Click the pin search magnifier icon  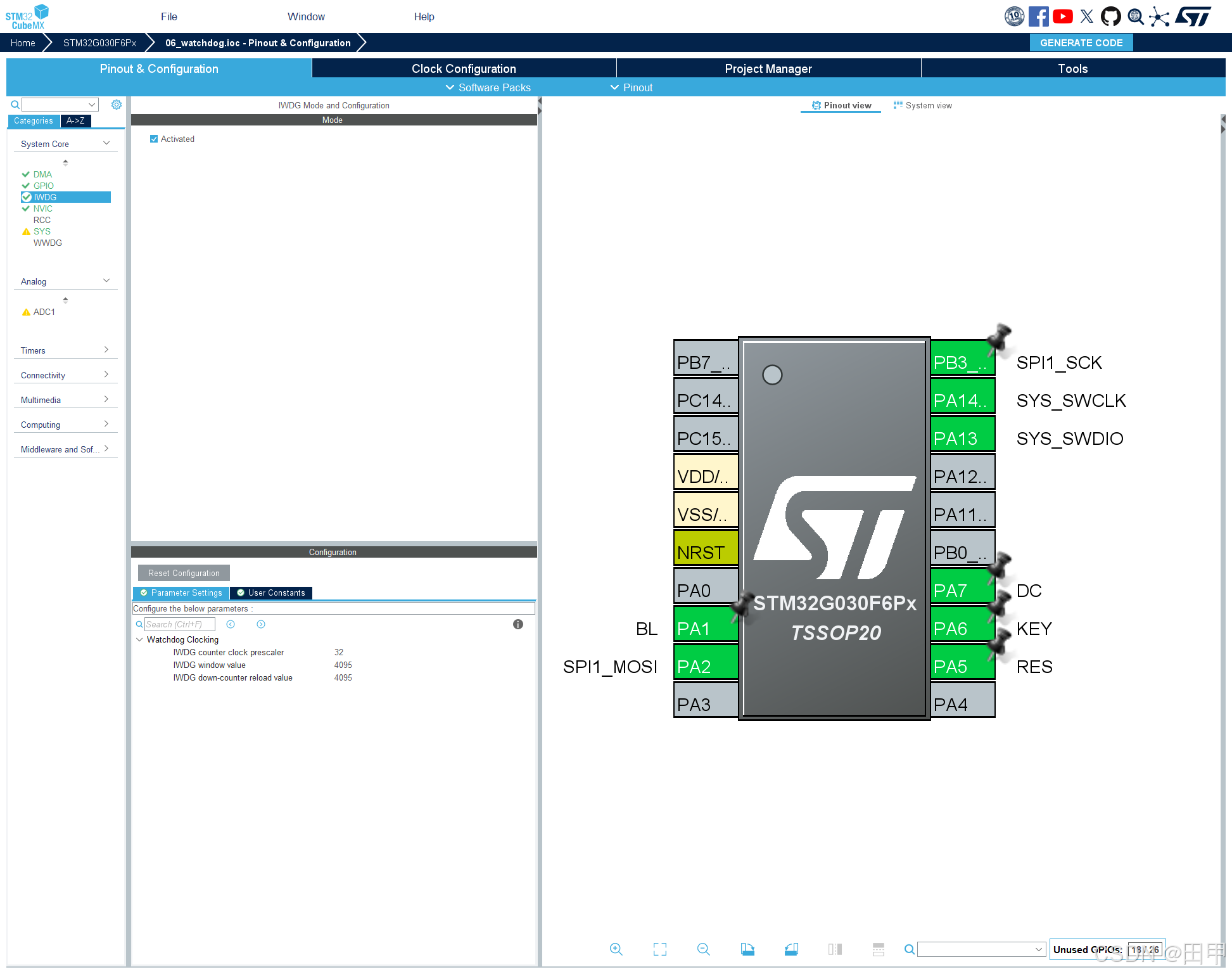pos(910,949)
